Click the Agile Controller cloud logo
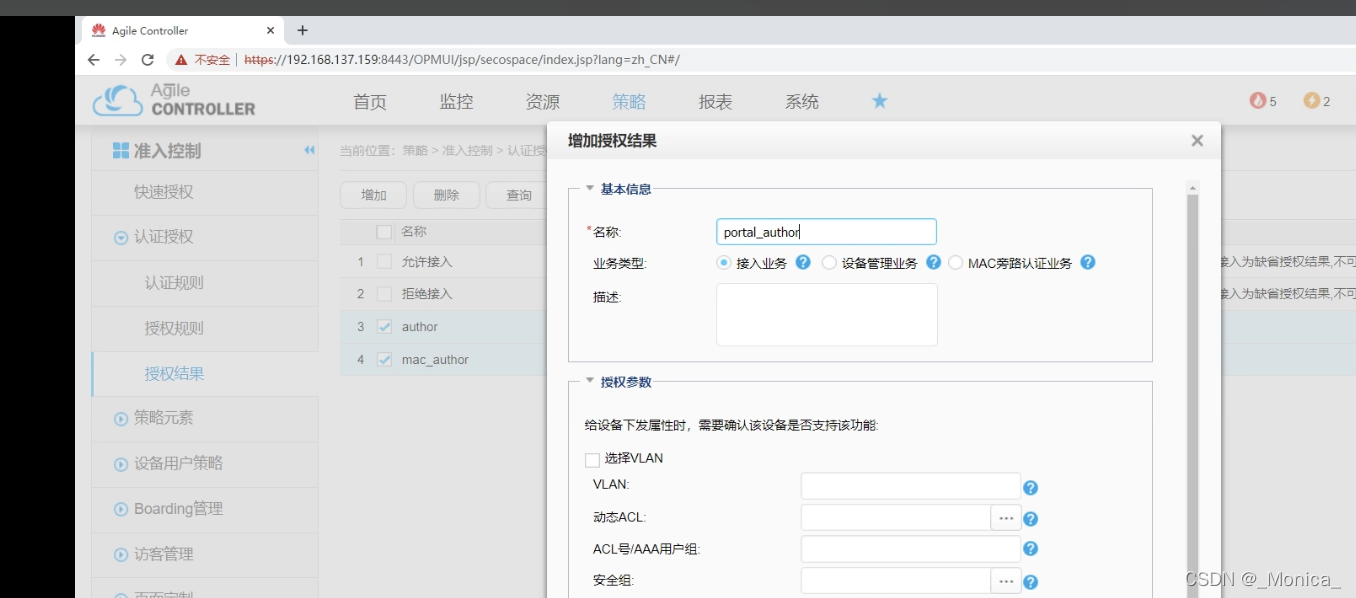1356x598 pixels. (x=118, y=100)
